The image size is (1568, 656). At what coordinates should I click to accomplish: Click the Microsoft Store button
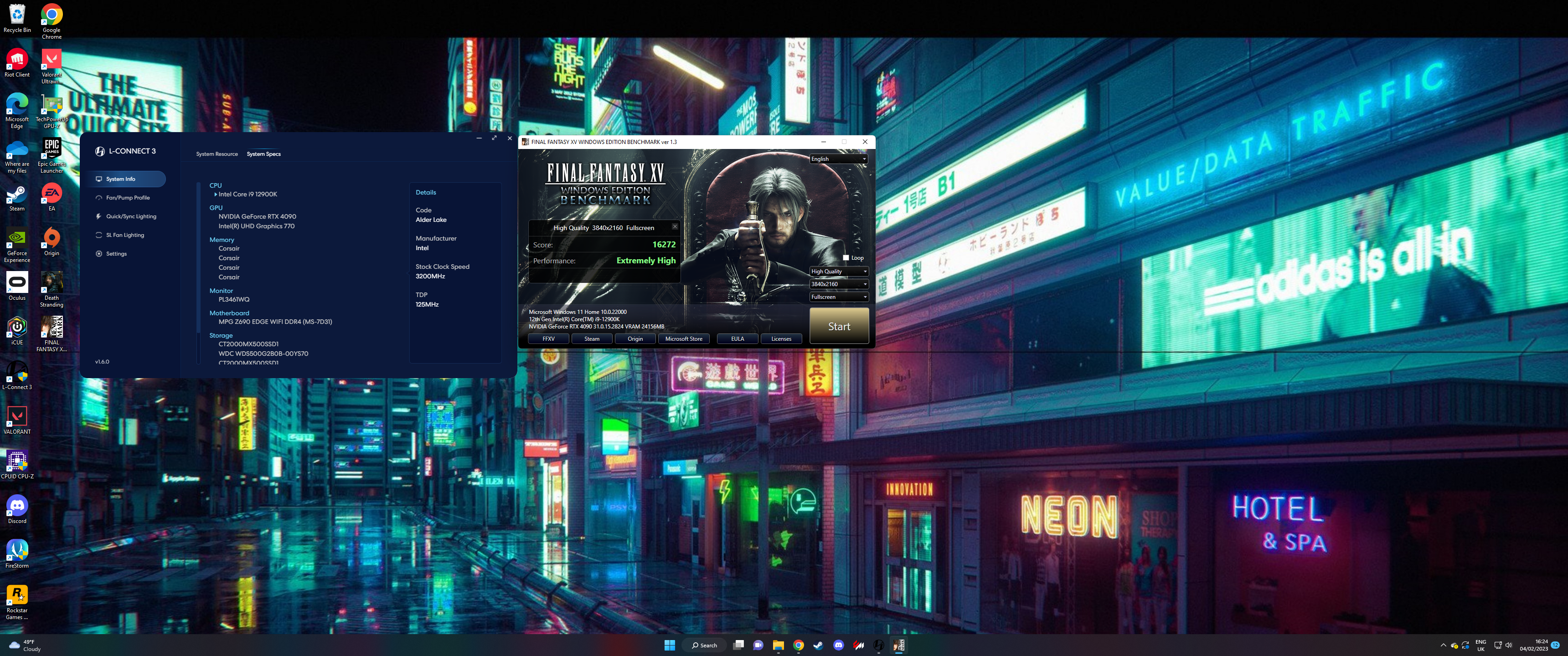684,339
